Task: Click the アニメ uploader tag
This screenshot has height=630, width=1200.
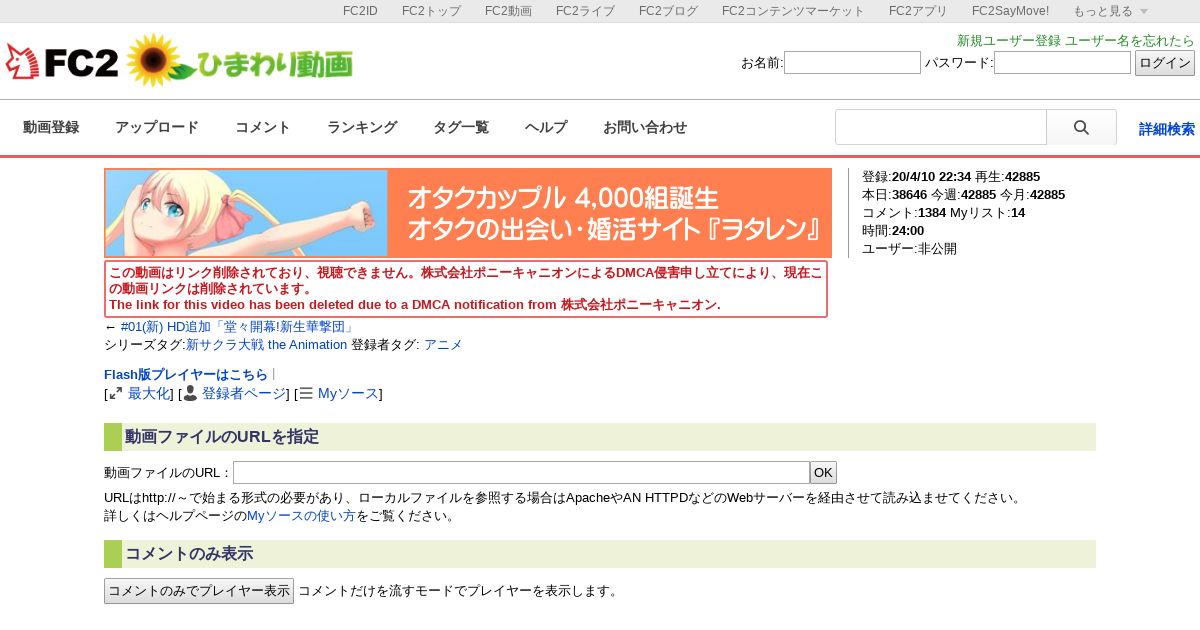Action: [443, 345]
